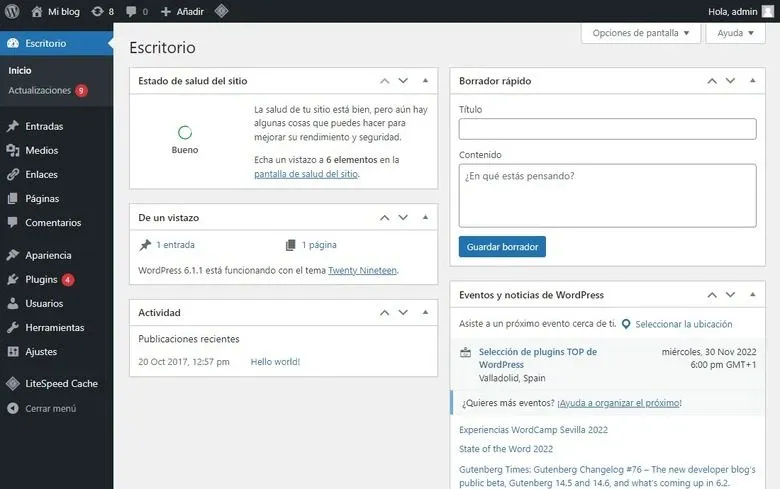Screen dimensions: 780x489
Task: Open the Ayuda dropdown
Action: [735, 33]
